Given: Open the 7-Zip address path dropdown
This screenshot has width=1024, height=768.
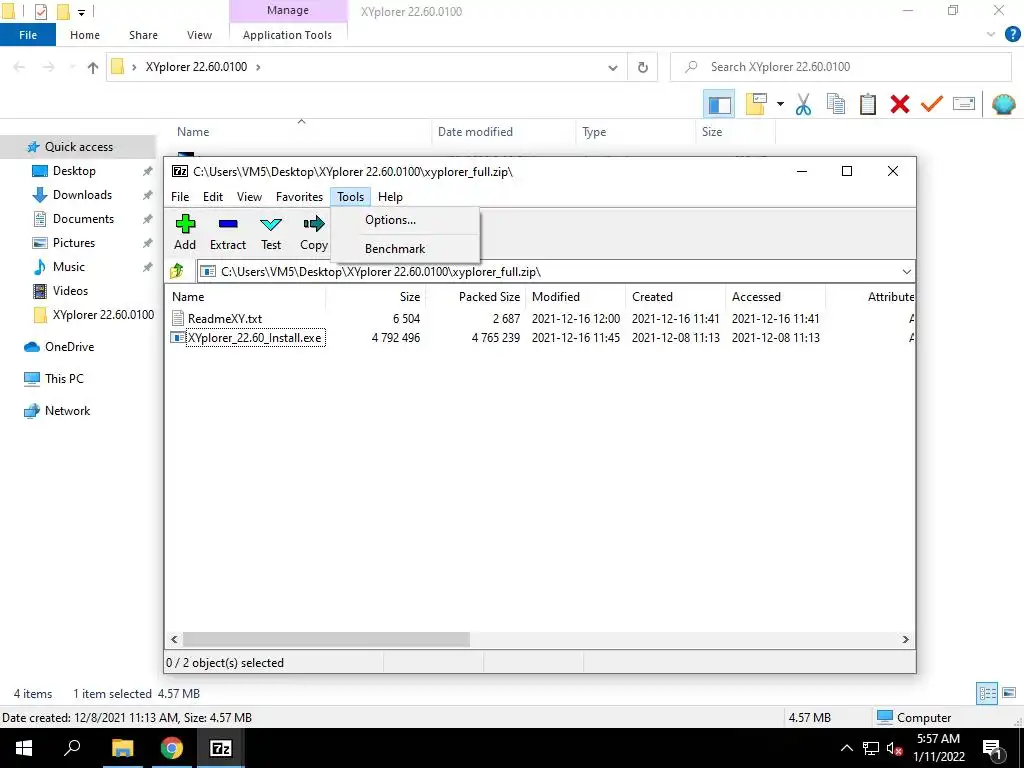Looking at the screenshot, I should (906, 272).
